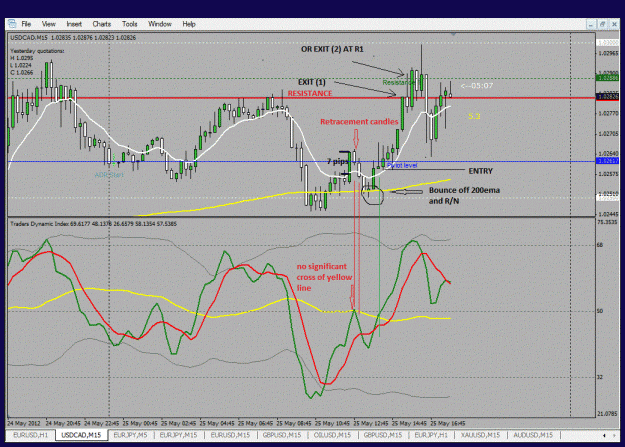Image resolution: width=625 pixels, height=447 pixels.
Task: Select the USDCAD,M15 chart tab
Action: point(81,435)
